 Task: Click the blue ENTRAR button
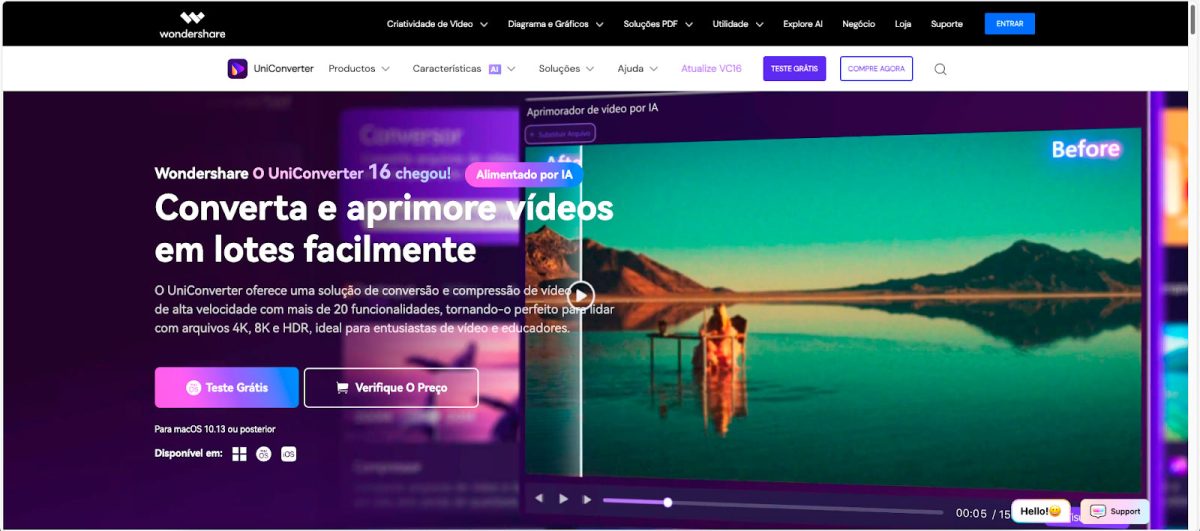point(1009,24)
